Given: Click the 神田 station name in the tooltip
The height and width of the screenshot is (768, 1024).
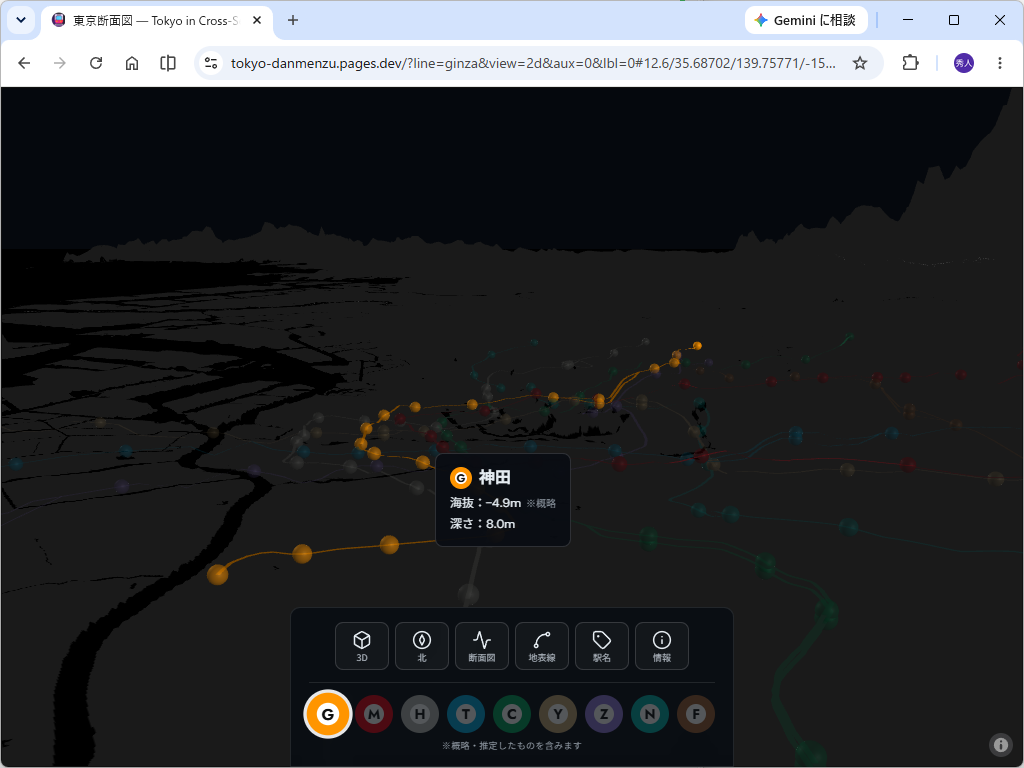Looking at the screenshot, I should 494,477.
